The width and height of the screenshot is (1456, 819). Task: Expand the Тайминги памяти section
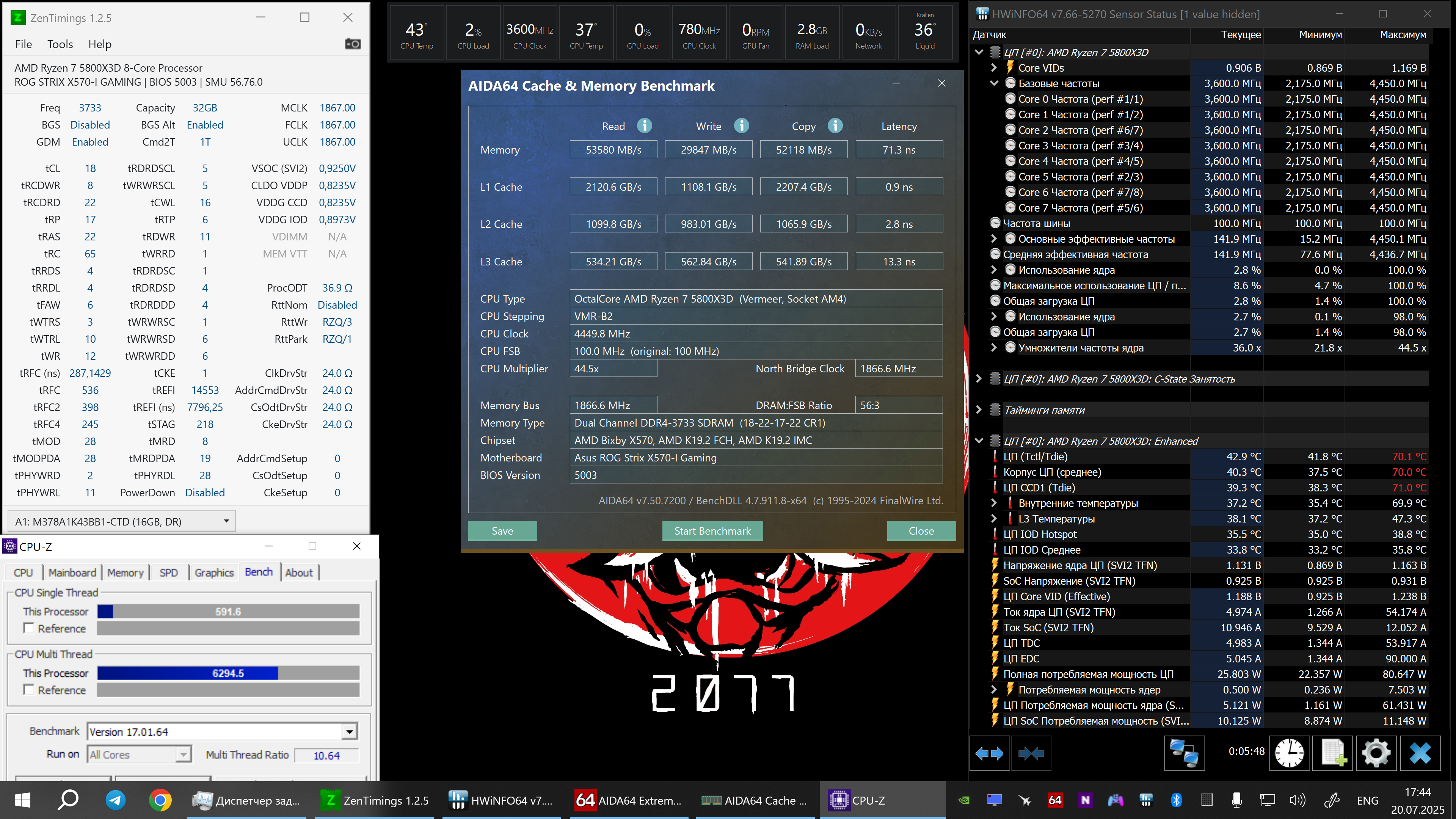(x=979, y=410)
